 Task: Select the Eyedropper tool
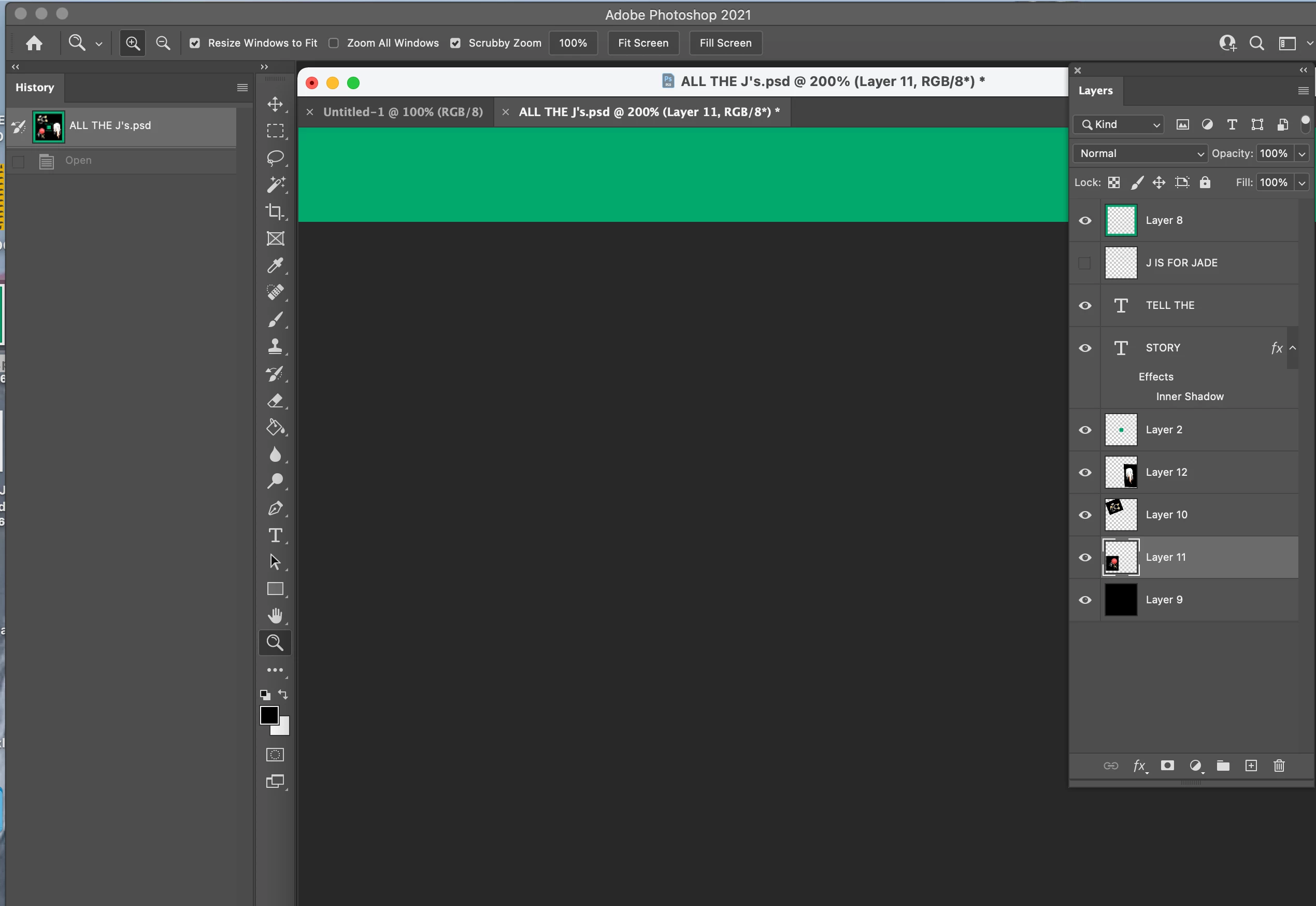click(275, 265)
